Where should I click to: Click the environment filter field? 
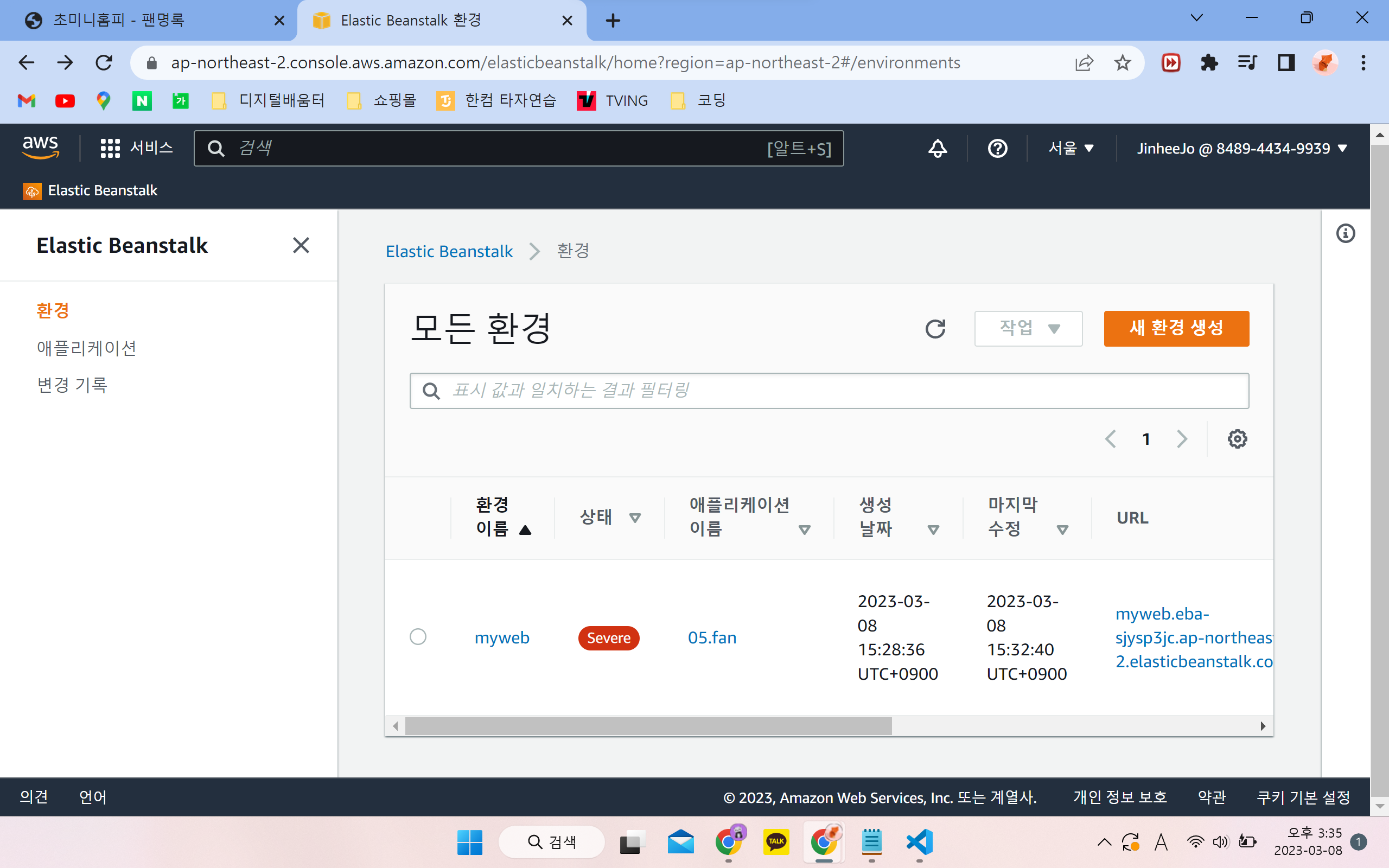click(x=829, y=391)
